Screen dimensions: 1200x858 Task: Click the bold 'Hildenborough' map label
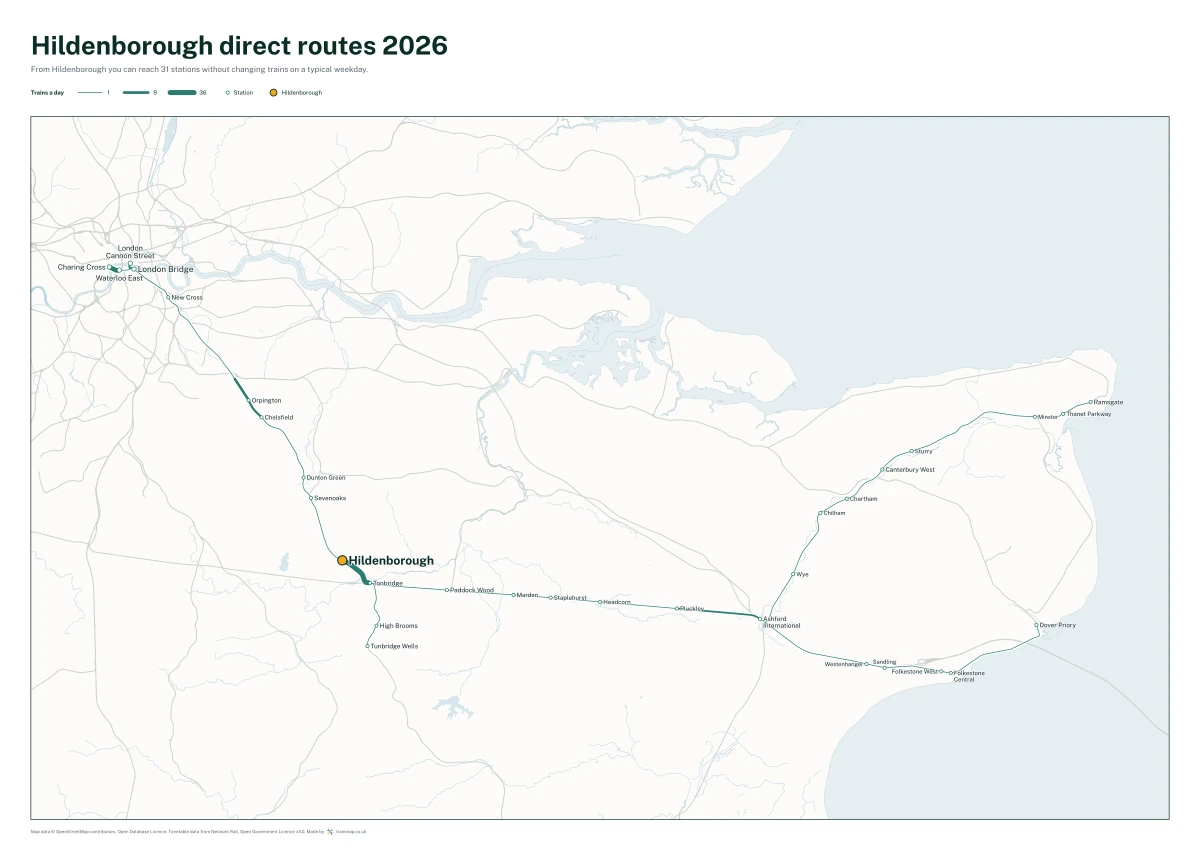tap(391, 561)
